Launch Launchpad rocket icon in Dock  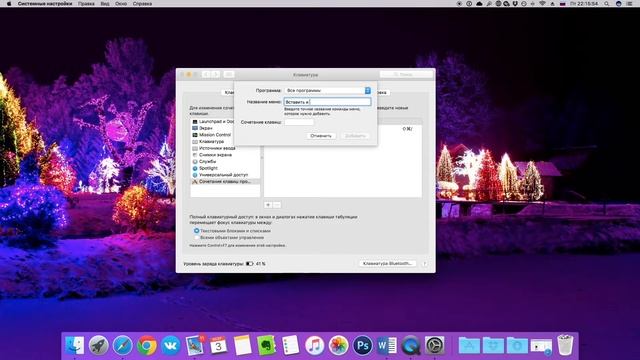point(98,346)
